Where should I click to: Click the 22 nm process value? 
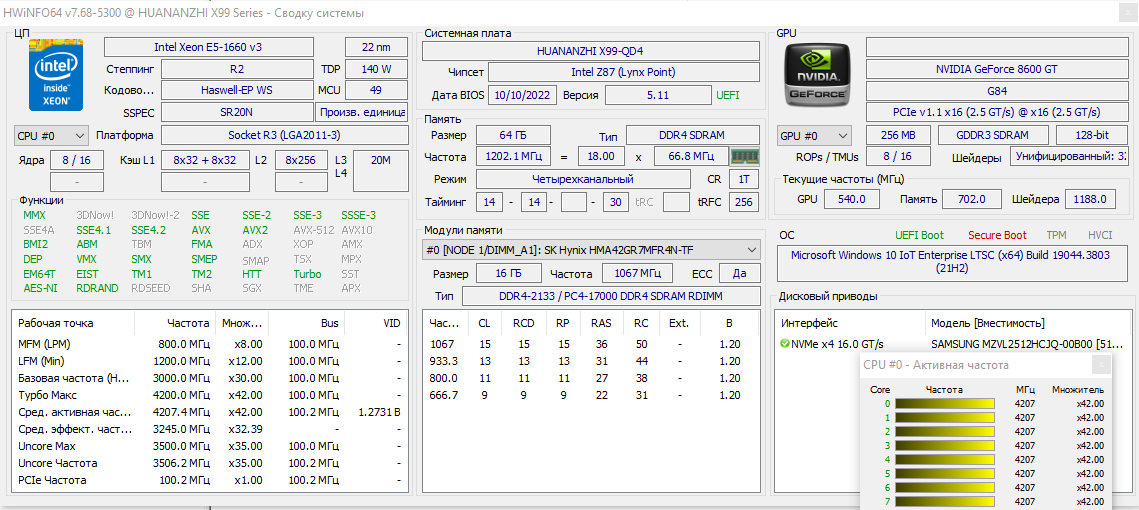click(x=376, y=46)
